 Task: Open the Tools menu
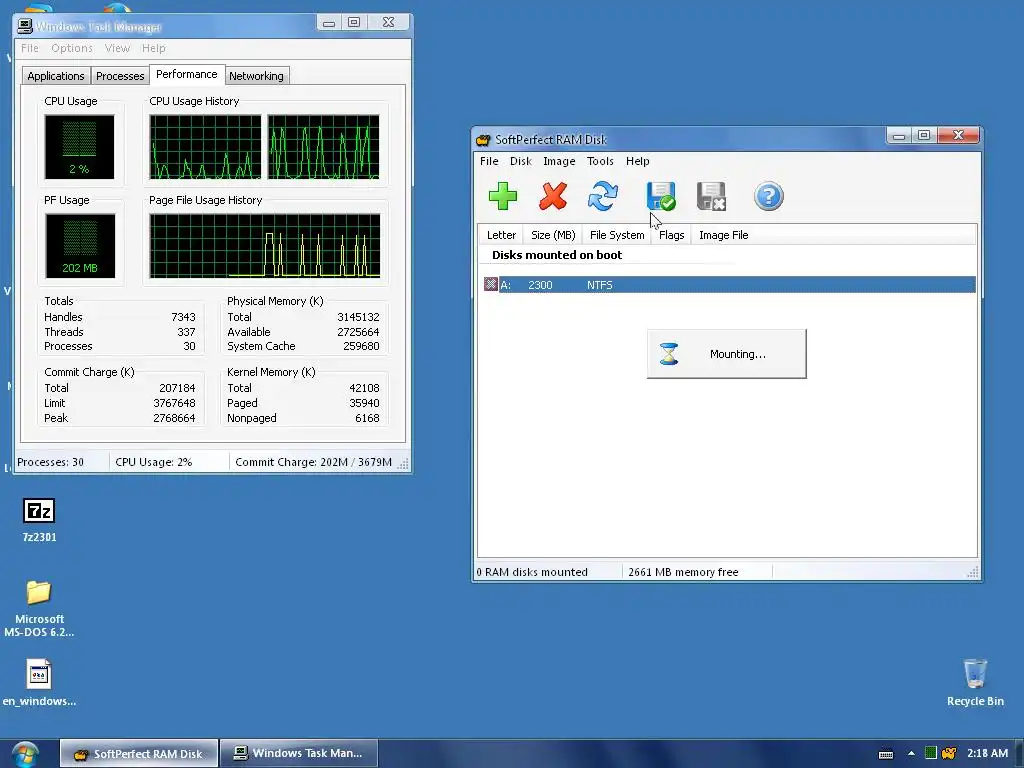click(x=600, y=161)
